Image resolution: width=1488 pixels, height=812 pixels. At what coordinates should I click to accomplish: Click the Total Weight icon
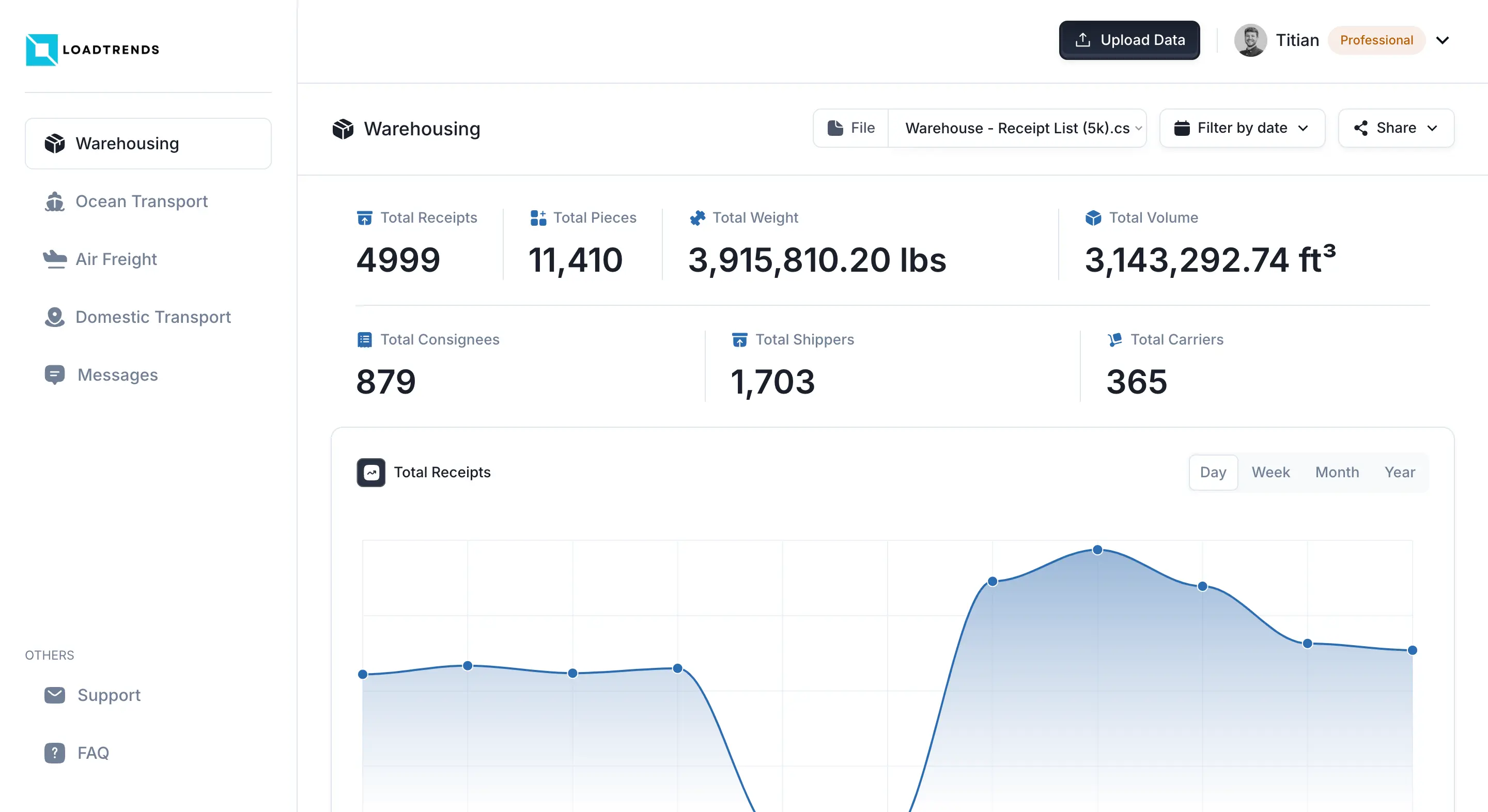point(698,218)
